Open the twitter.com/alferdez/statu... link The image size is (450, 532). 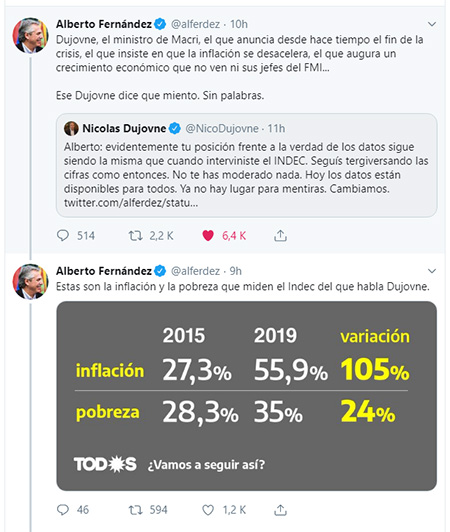[x=131, y=203]
